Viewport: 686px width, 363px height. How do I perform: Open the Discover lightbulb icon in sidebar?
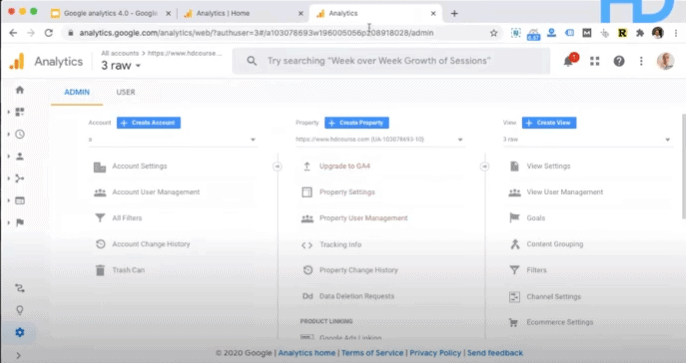tap(20, 310)
